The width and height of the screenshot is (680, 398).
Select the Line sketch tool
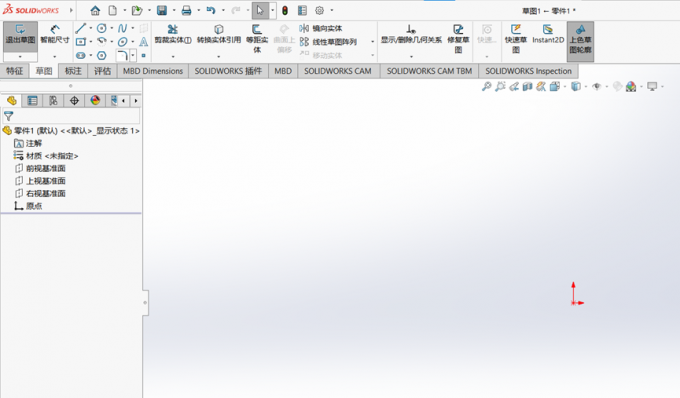click(81, 29)
